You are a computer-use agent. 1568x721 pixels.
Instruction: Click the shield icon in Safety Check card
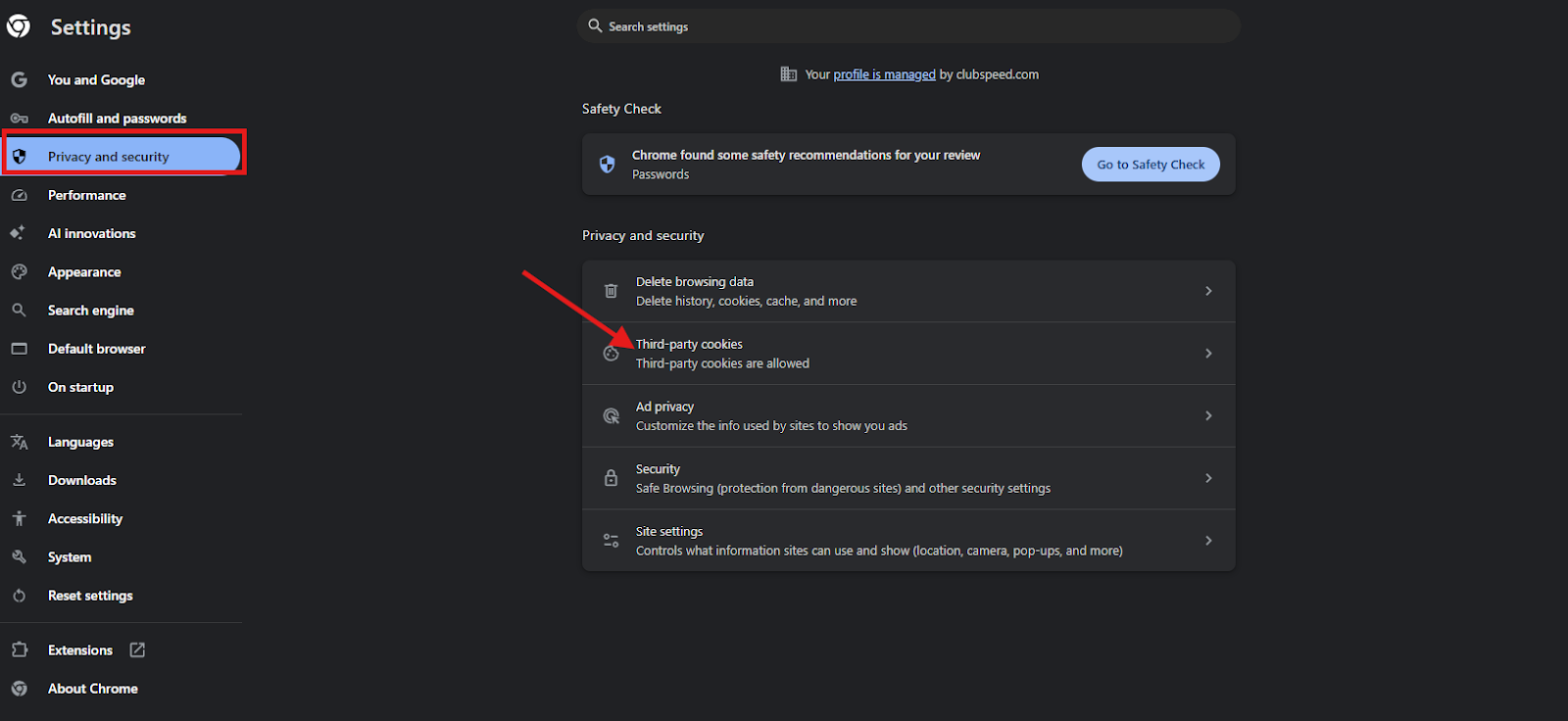[608, 165]
